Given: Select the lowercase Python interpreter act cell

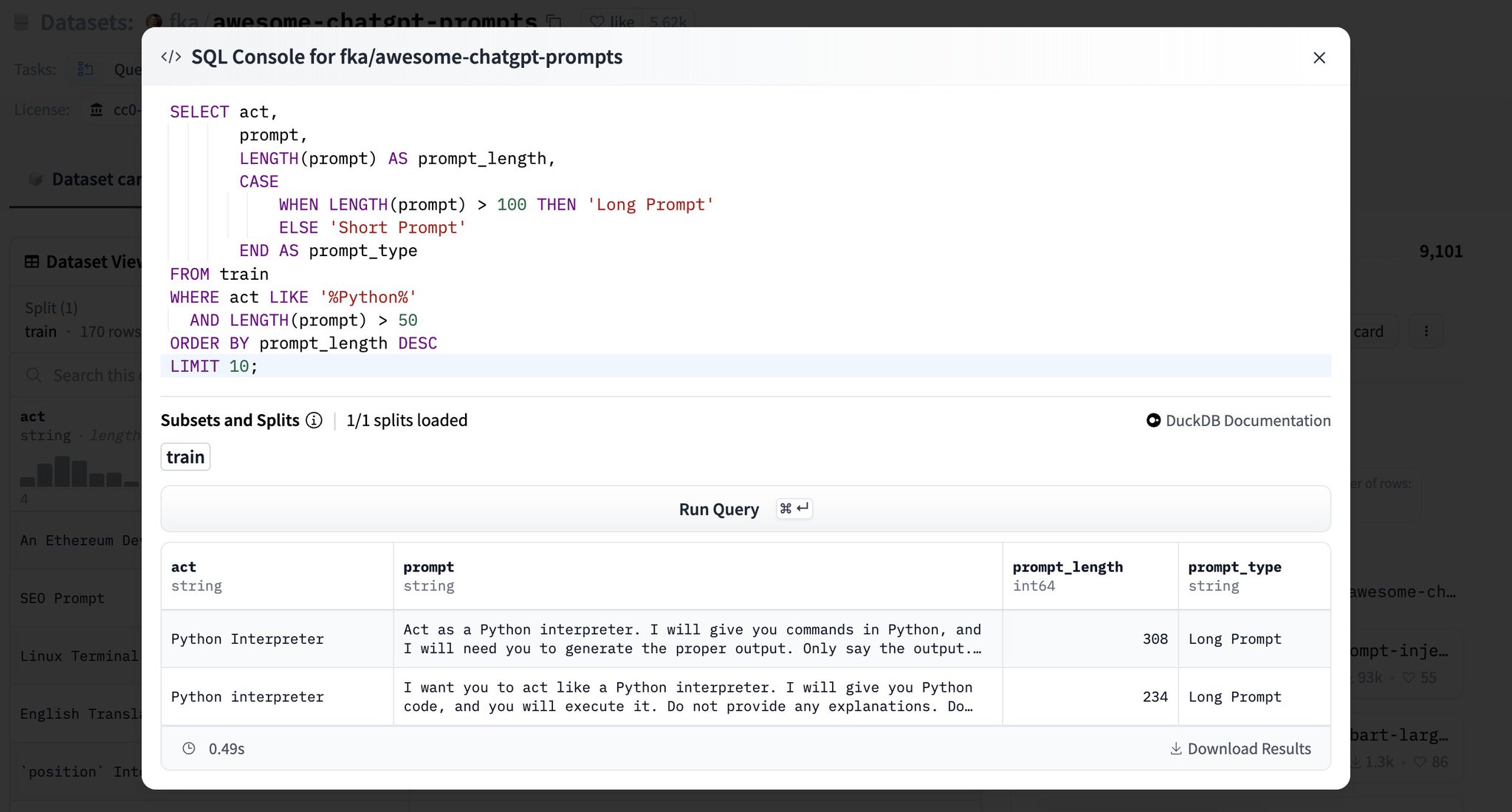Looking at the screenshot, I should point(277,697).
